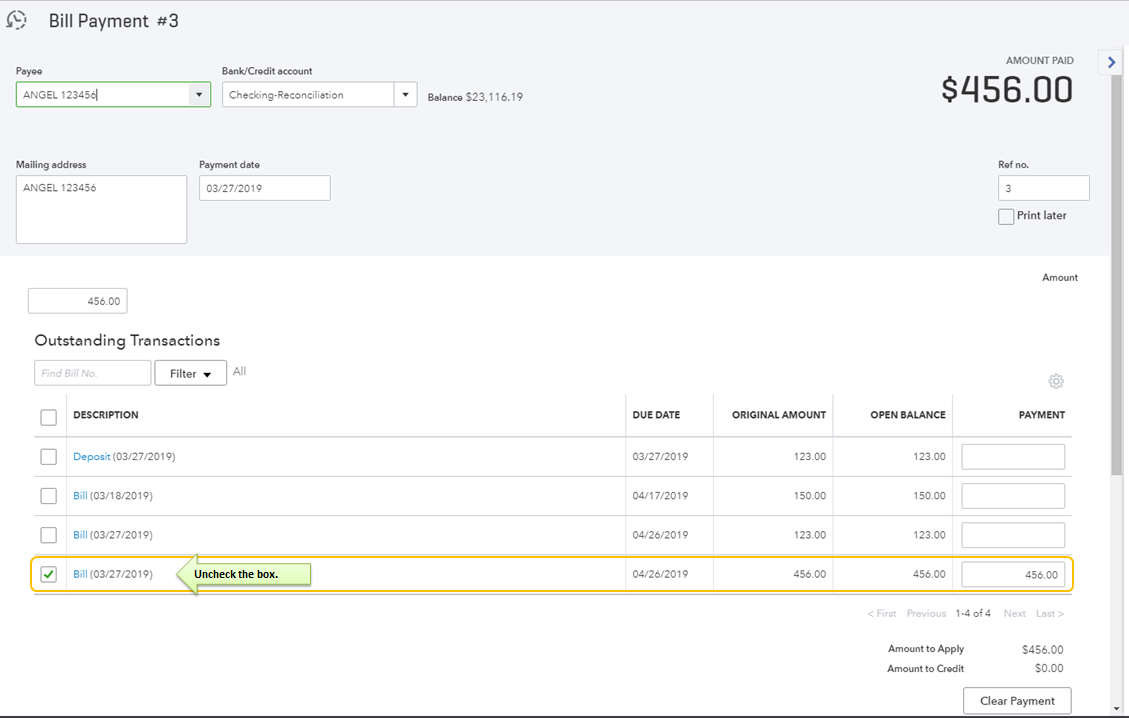Click the Find Bill No. search field
The height and width of the screenshot is (718, 1129).
point(92,373)
